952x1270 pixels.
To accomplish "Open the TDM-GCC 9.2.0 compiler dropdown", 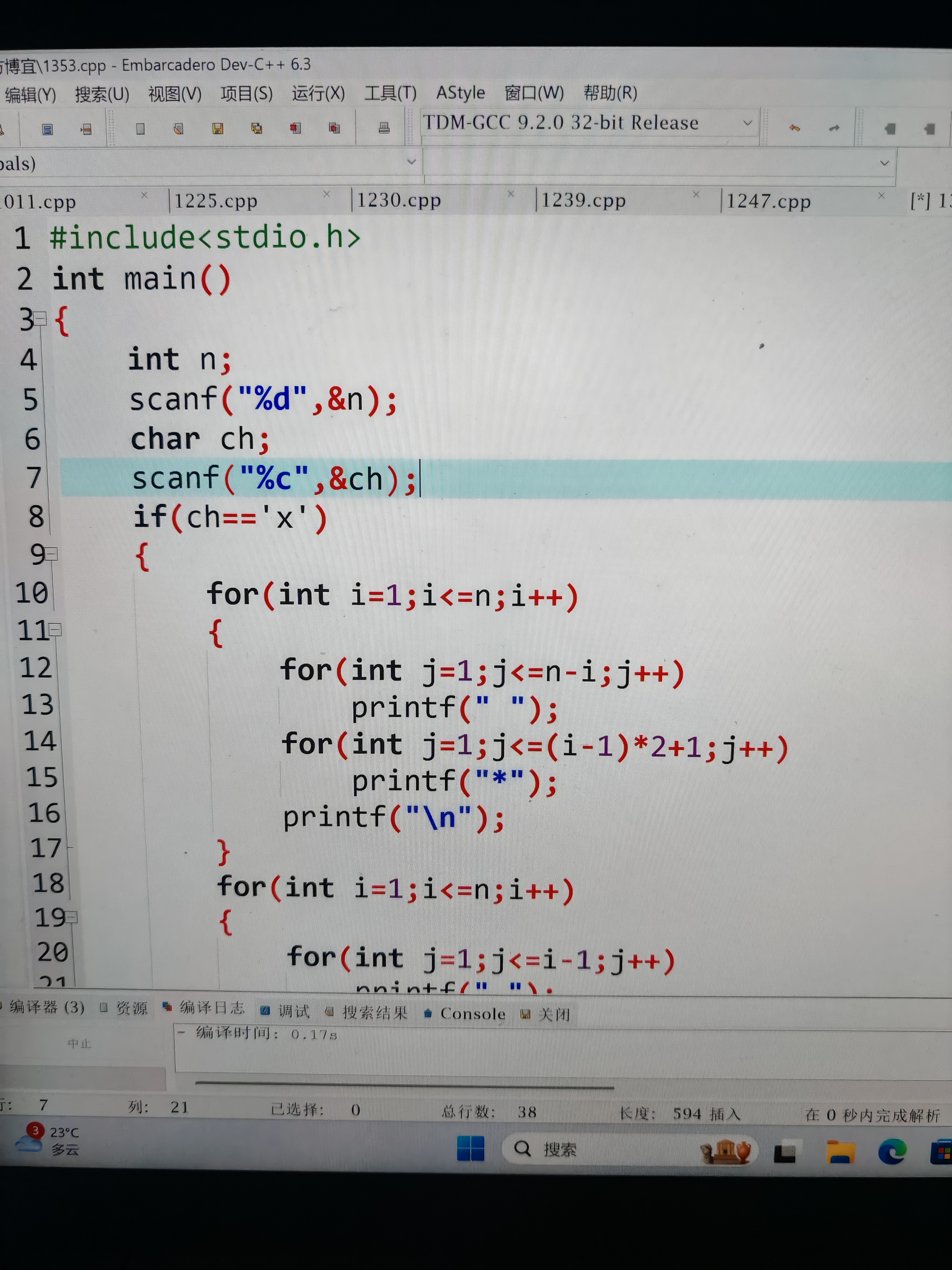I will (x=747, y=123).
